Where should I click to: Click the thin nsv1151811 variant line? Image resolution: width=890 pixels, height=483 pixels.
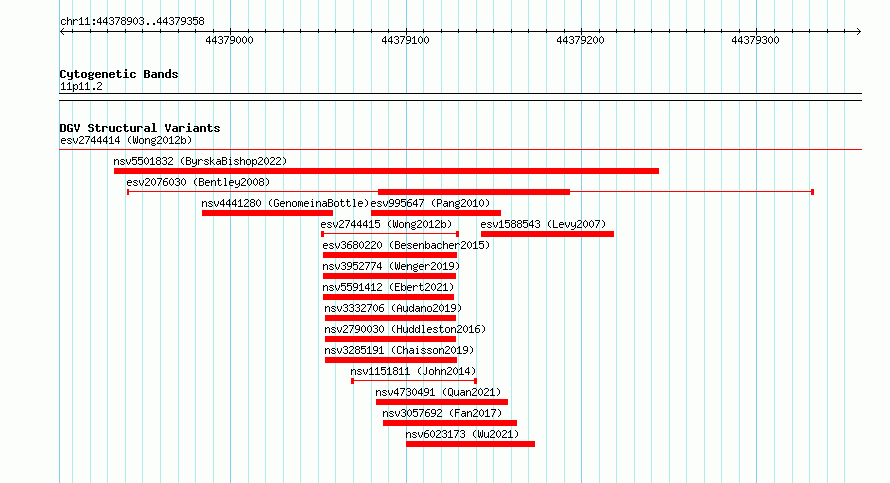(414, 381)
